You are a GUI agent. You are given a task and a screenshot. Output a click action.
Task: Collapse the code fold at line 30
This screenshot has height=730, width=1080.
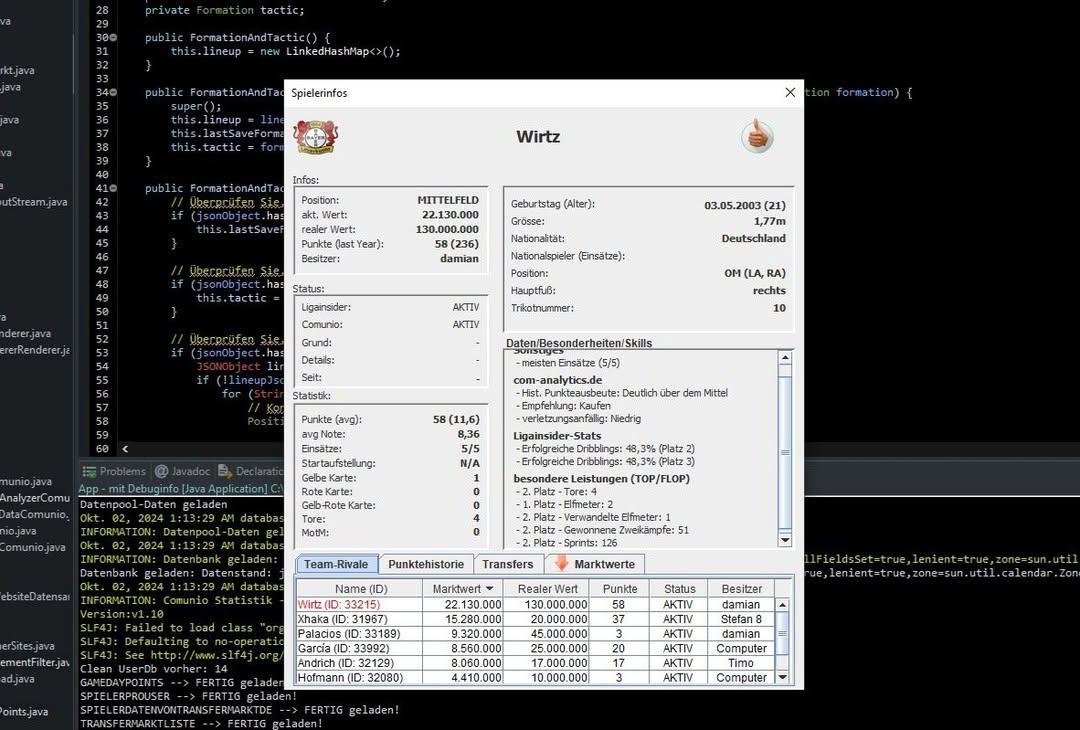click(114, 37)
